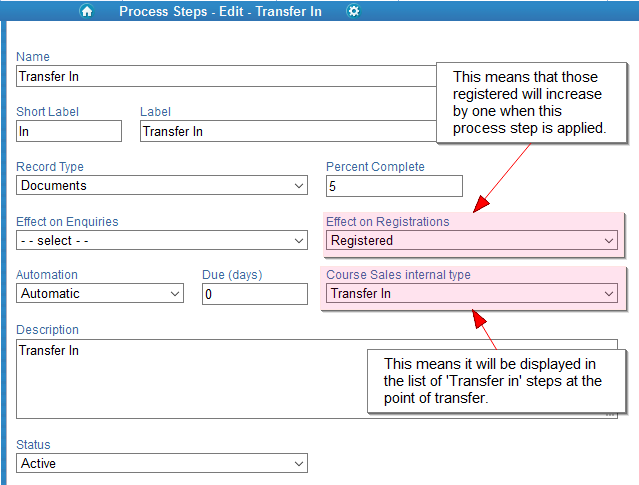Open the settings gear icon in header
This screenshot has height=485, width=639.
tap(353, 11)
